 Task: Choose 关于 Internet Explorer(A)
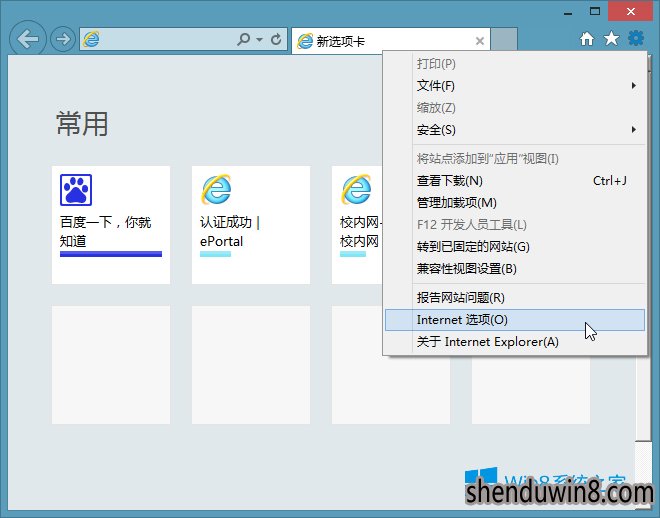pos(515,342)
